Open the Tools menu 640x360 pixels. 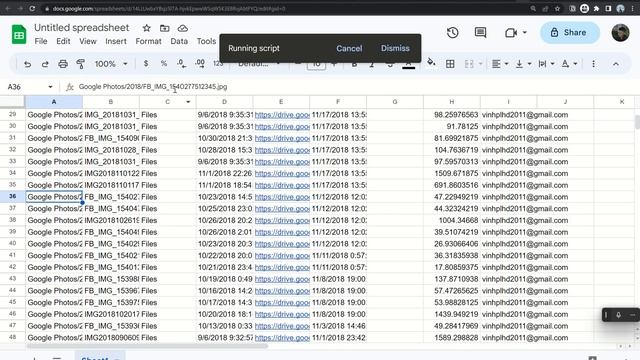(206, 41)
